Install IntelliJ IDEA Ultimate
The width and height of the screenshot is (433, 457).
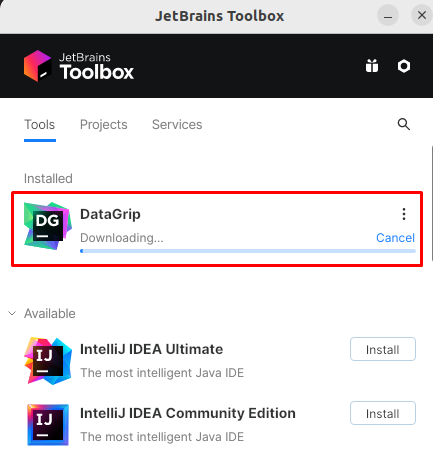point(383,349)
